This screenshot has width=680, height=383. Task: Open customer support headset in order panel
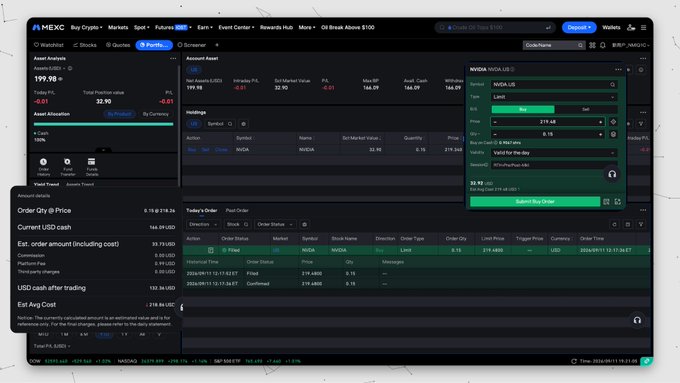[612, 174]
